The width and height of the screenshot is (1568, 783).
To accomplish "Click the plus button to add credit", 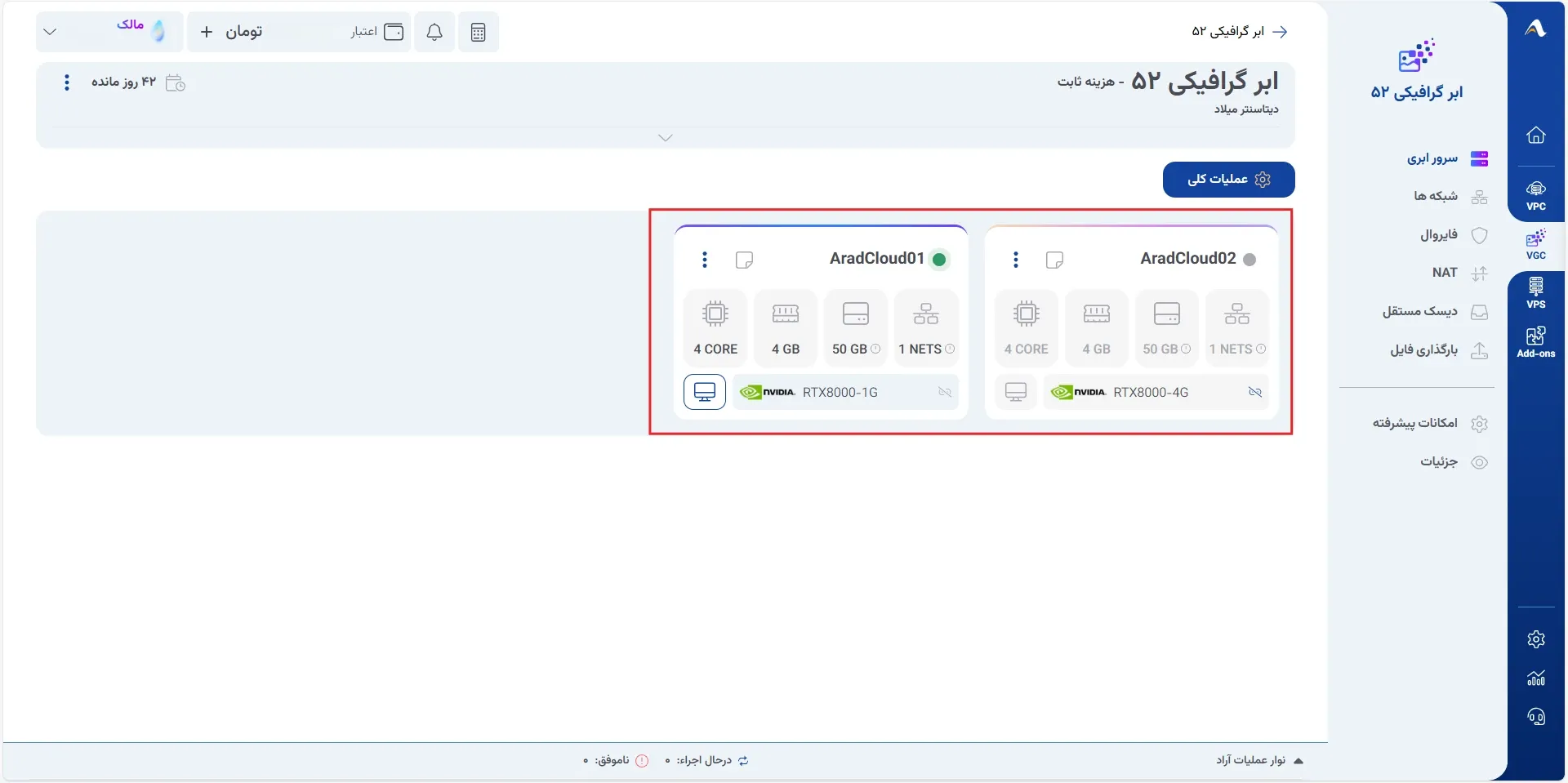I will tap(207, 32).
